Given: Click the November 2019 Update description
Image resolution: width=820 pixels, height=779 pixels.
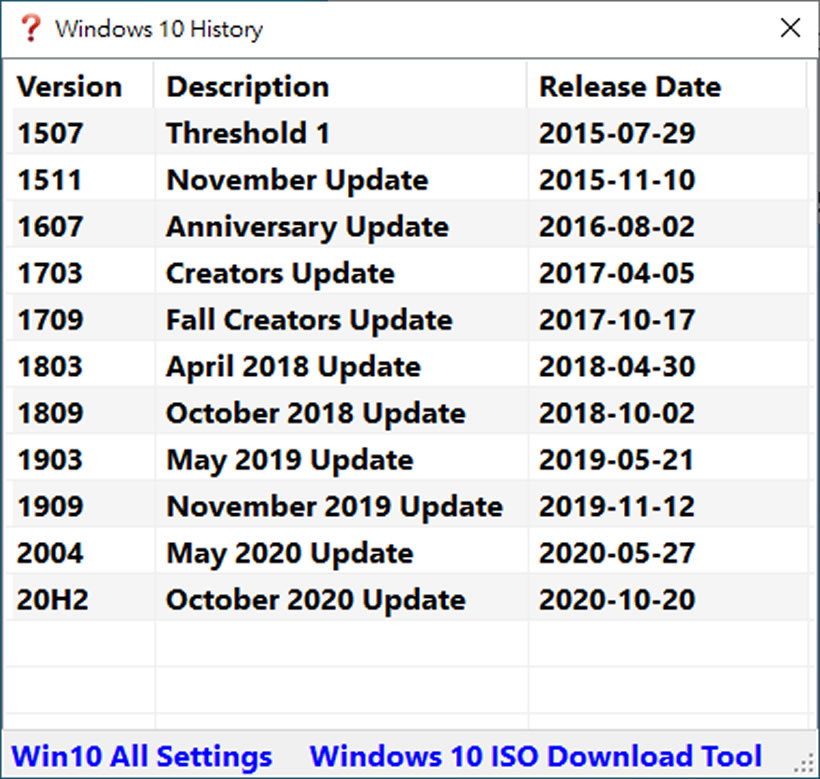Looking at the screenshot, I should point(334,506).
